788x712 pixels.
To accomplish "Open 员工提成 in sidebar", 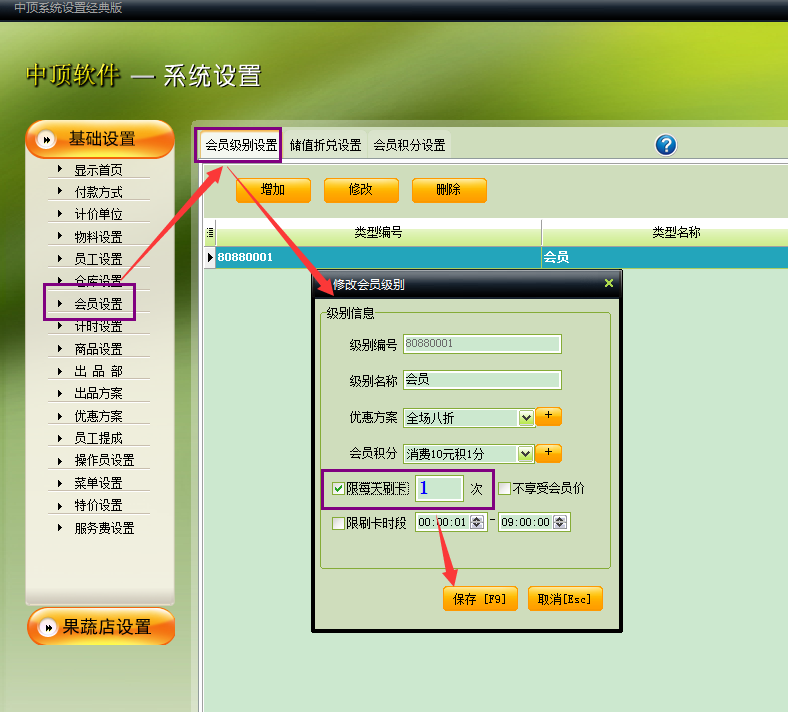I will coord(98,438).
